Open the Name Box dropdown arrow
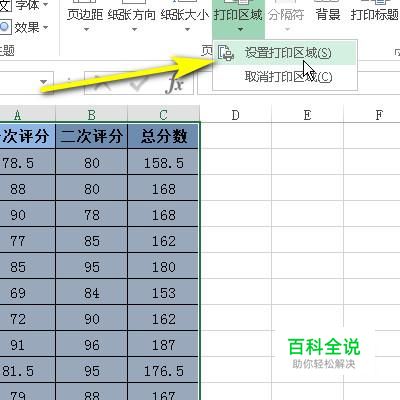The height and width of the screenshot is (400, 400). 43,82
